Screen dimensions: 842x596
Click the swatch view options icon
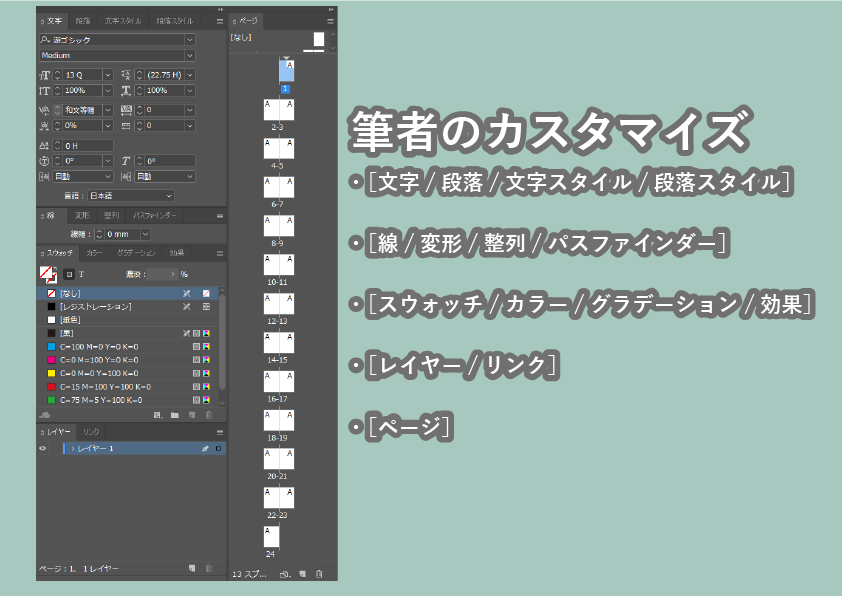pos(158,415)
